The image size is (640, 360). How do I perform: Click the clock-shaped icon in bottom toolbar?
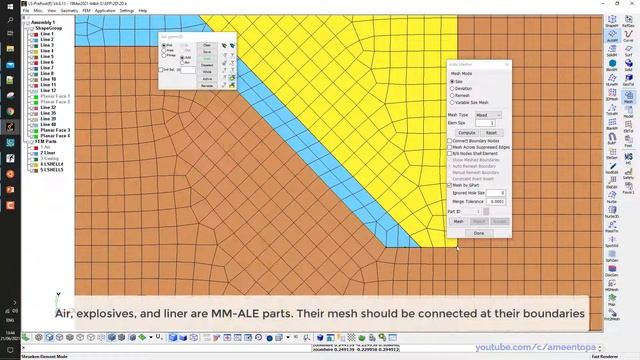[258, 338]
